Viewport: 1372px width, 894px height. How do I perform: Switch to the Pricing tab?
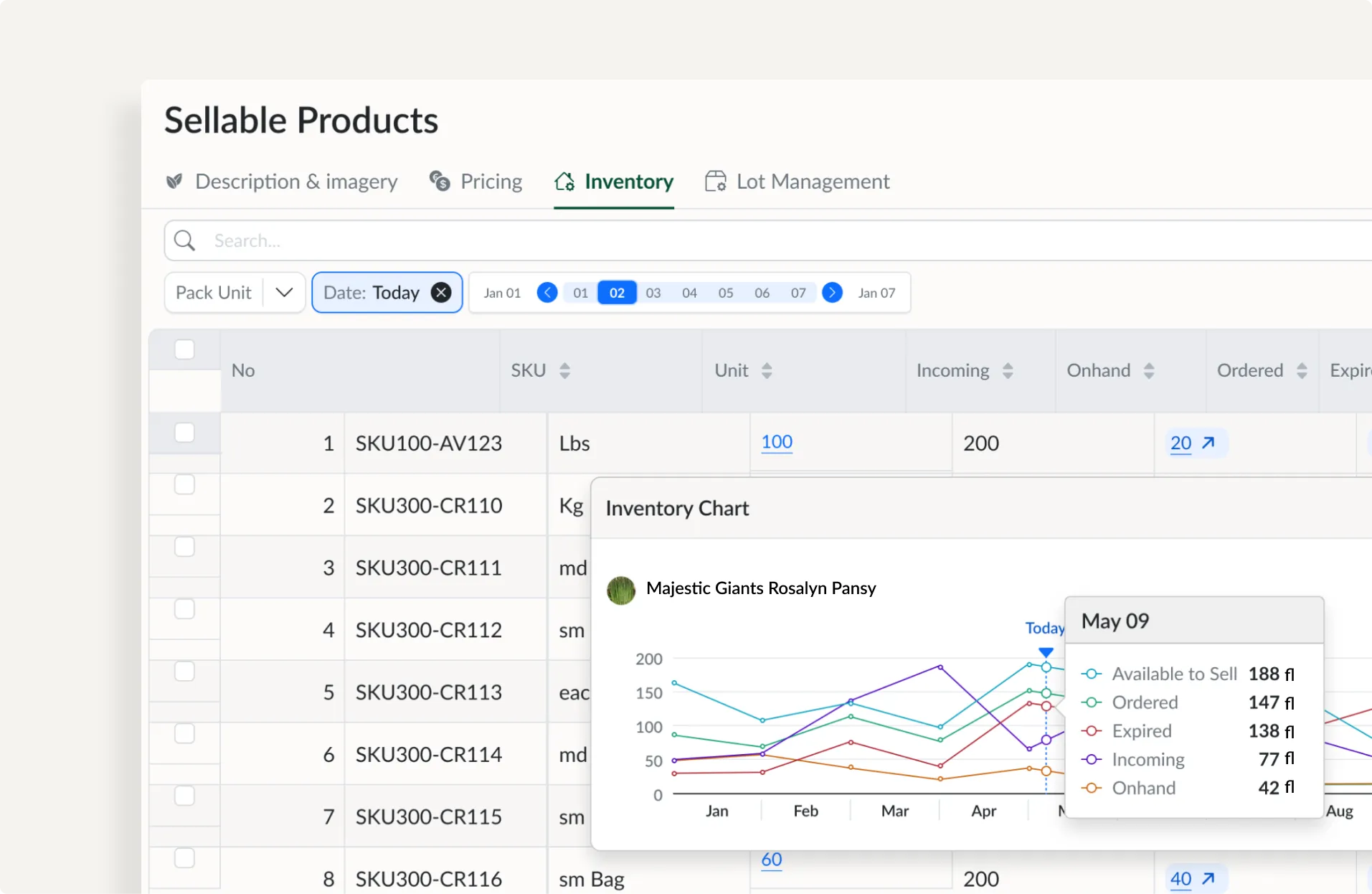pos(491,182)
